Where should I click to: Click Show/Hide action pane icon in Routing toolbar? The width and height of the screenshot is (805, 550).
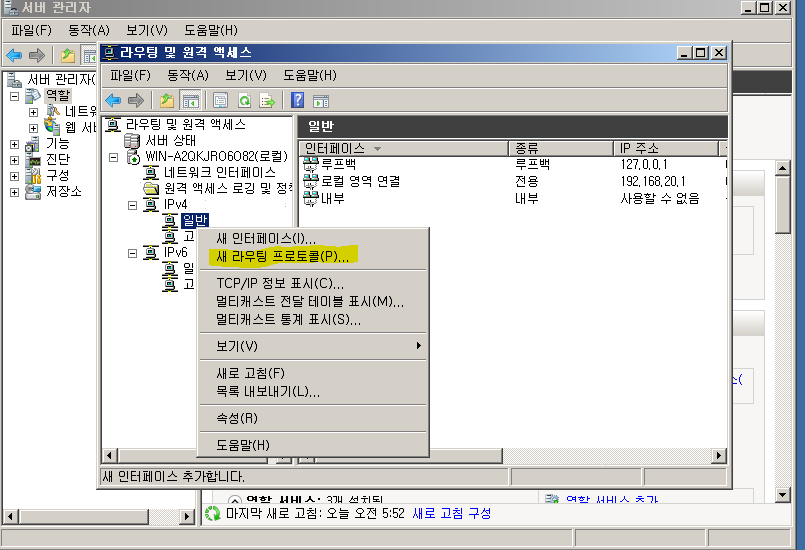(321, 101)
